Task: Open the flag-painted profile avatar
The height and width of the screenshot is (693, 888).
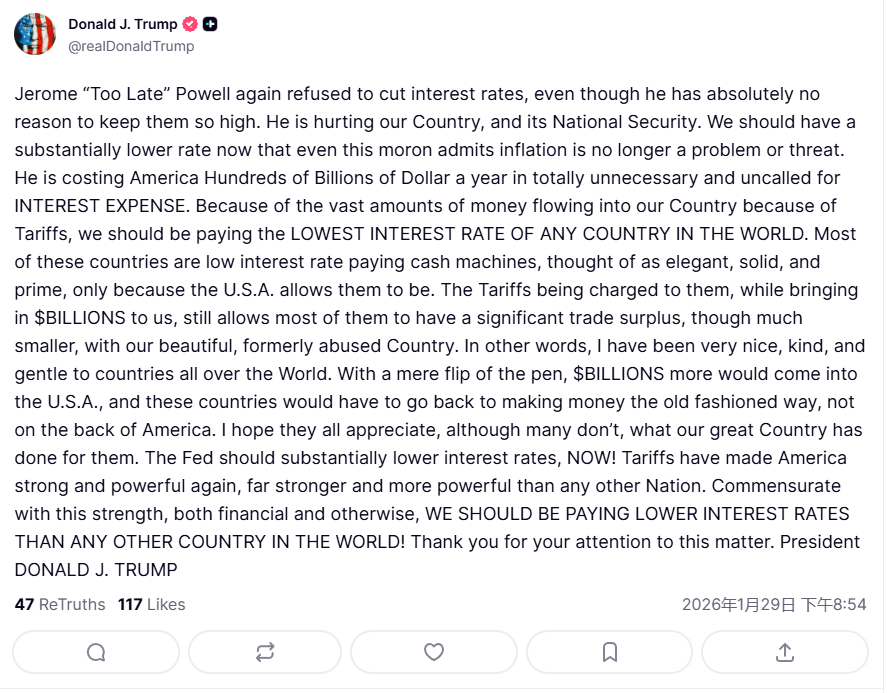Action: [x=35, y=34]
